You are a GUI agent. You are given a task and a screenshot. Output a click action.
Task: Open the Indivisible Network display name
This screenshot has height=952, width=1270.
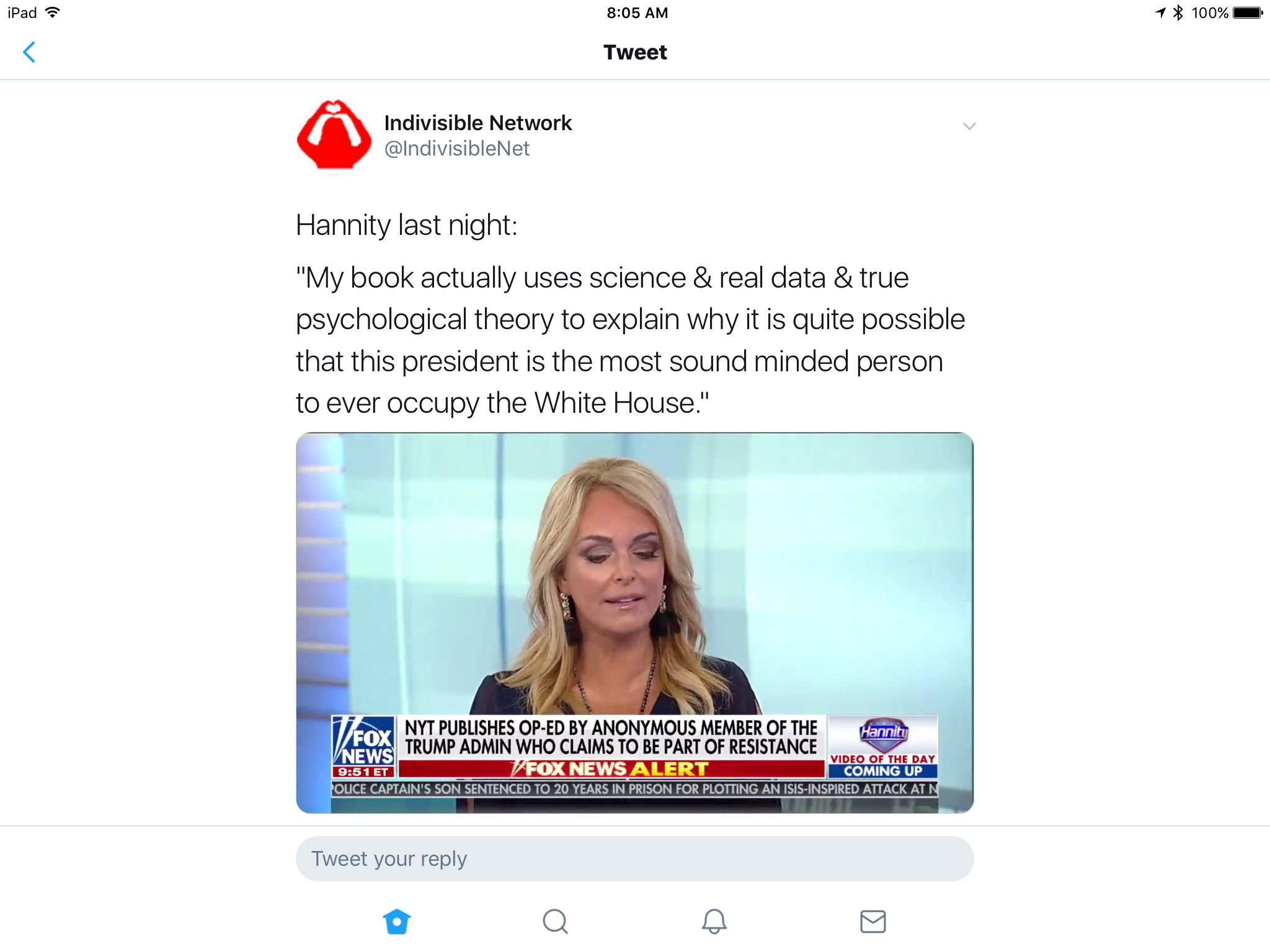[477, 123]
